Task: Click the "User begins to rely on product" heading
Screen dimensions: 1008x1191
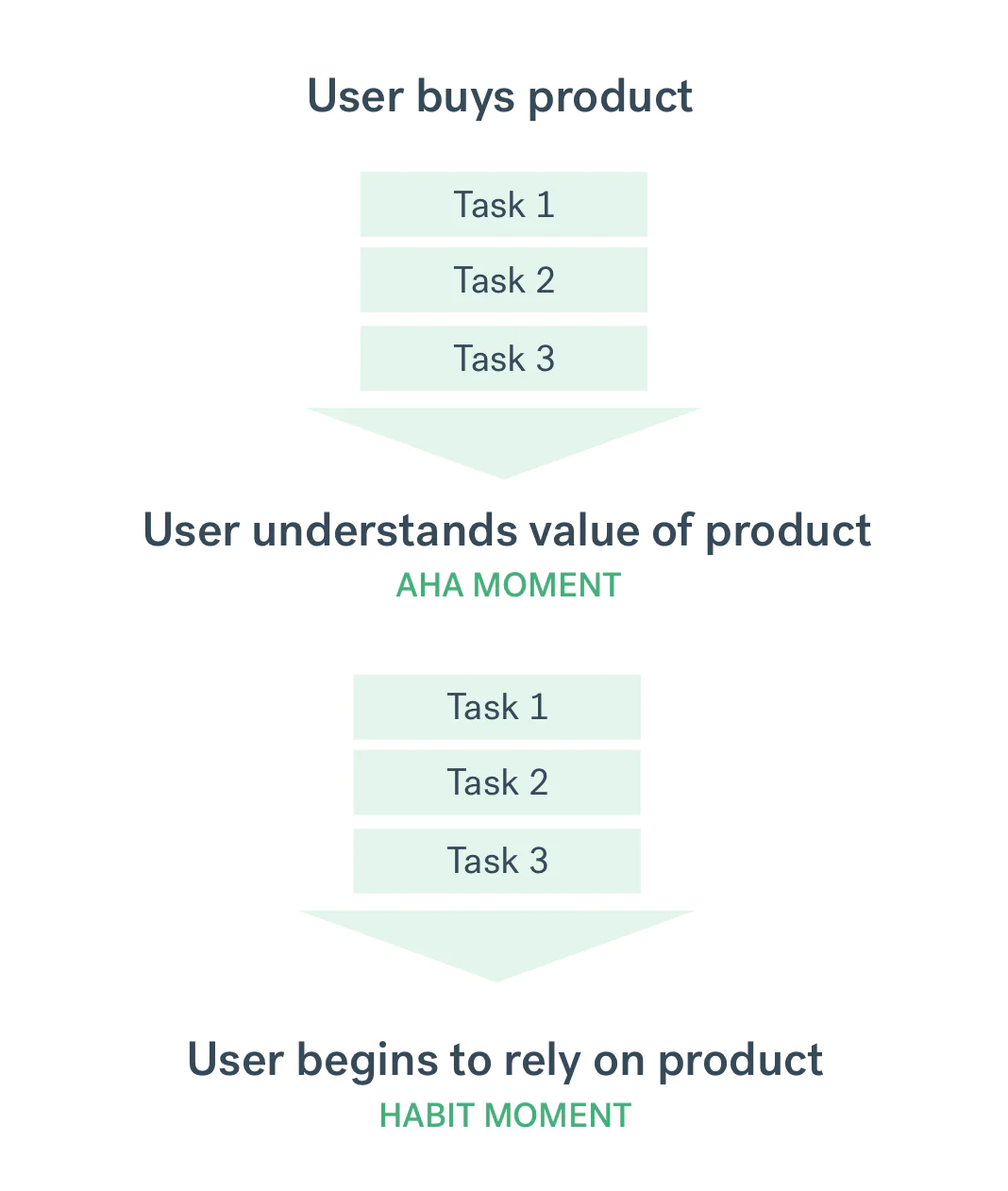Action: (505, 1060)
